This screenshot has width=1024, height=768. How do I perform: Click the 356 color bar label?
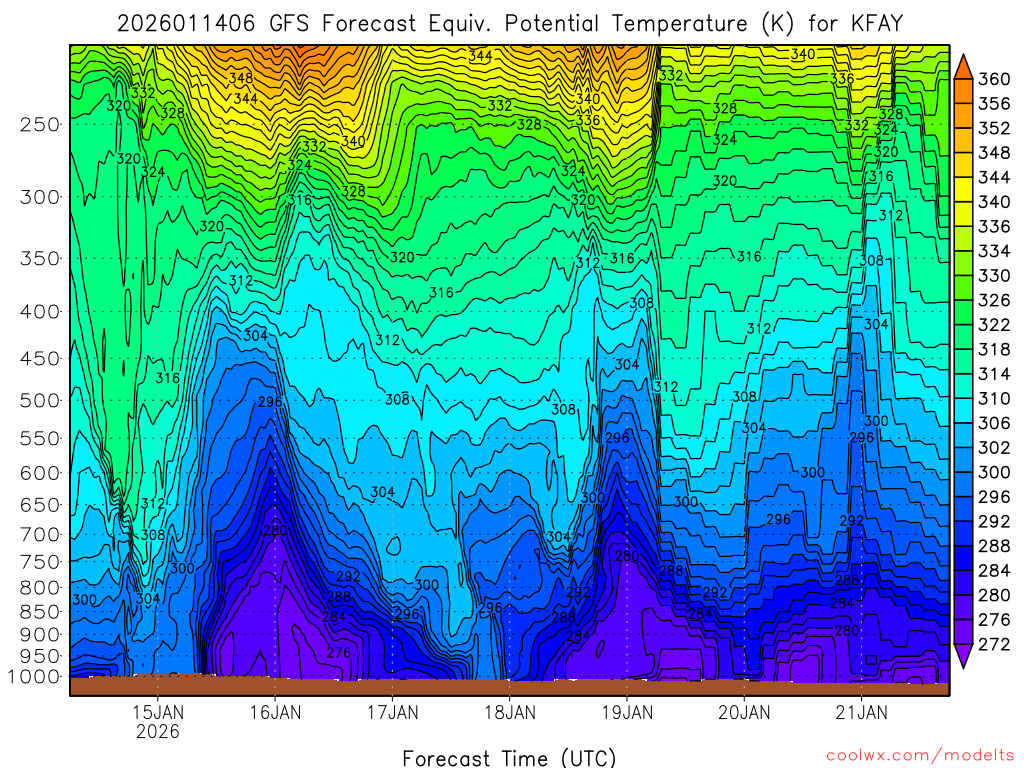coord(994,104)
